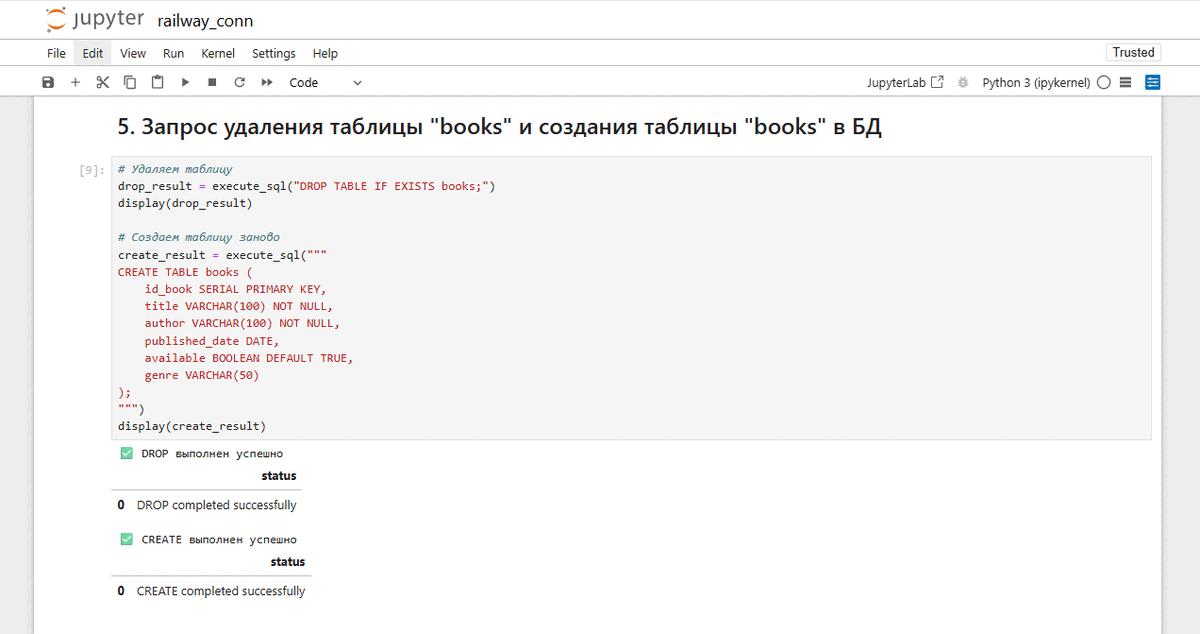
Task: Click the 'title VARCHAR(100) NOT NULL' code line
Action: 239,306
